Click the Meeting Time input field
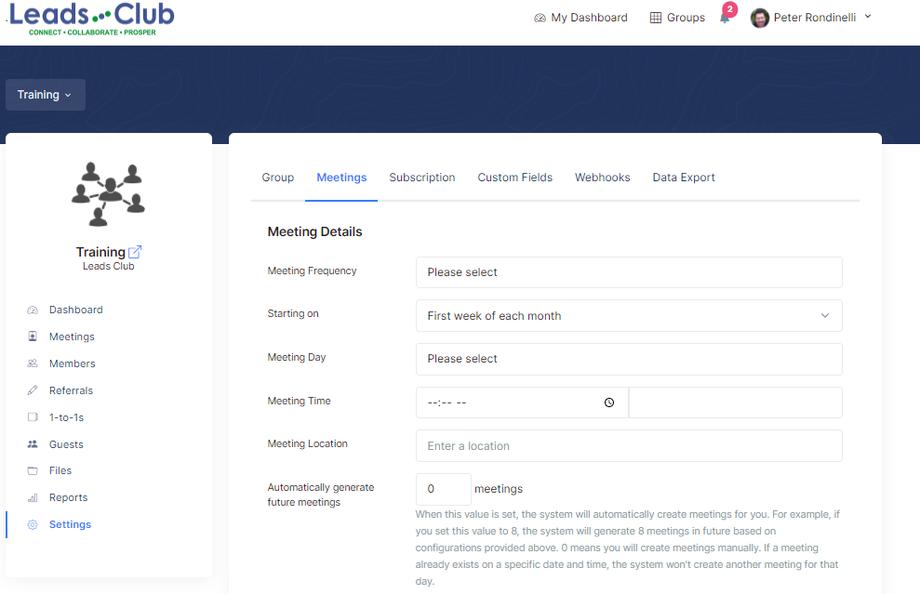Screen dimensions: 920x594 coord(522,403)
